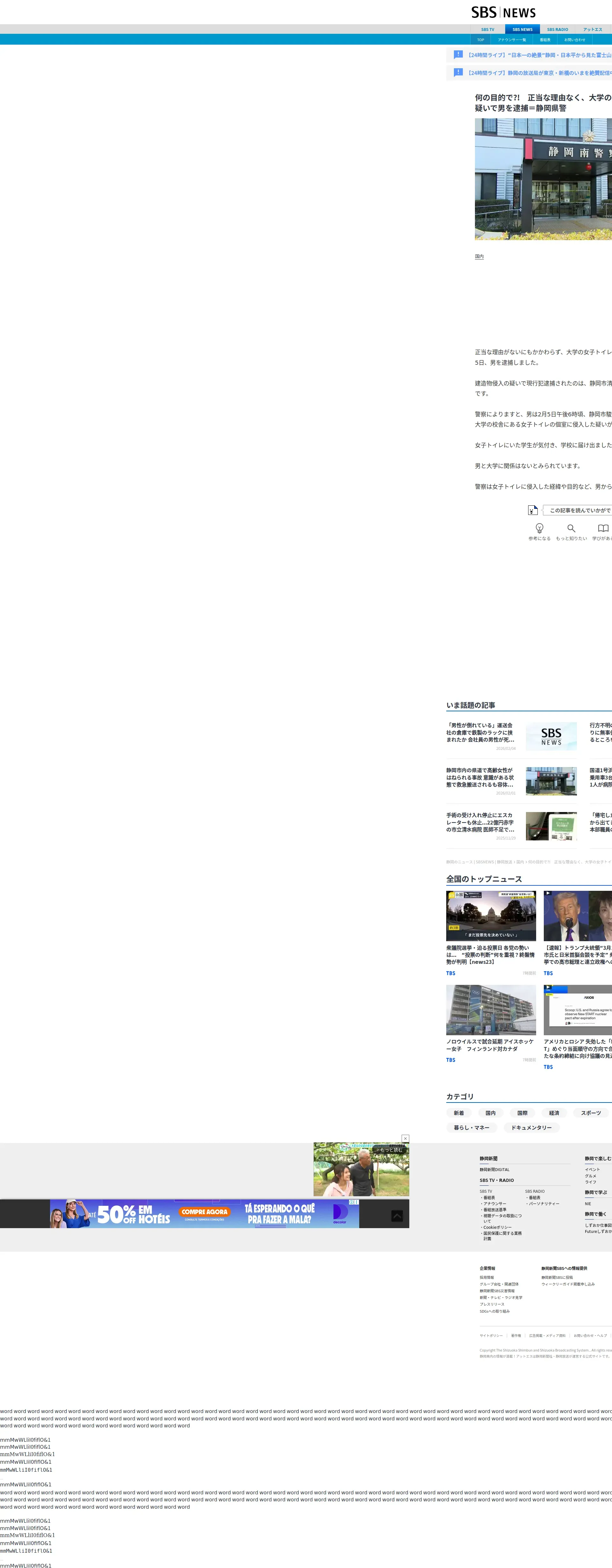This screenshot has width=612, height=1568.
Task: Click the magnifier もっと知りたい reaction icon
Action: (x=571, y=528)
